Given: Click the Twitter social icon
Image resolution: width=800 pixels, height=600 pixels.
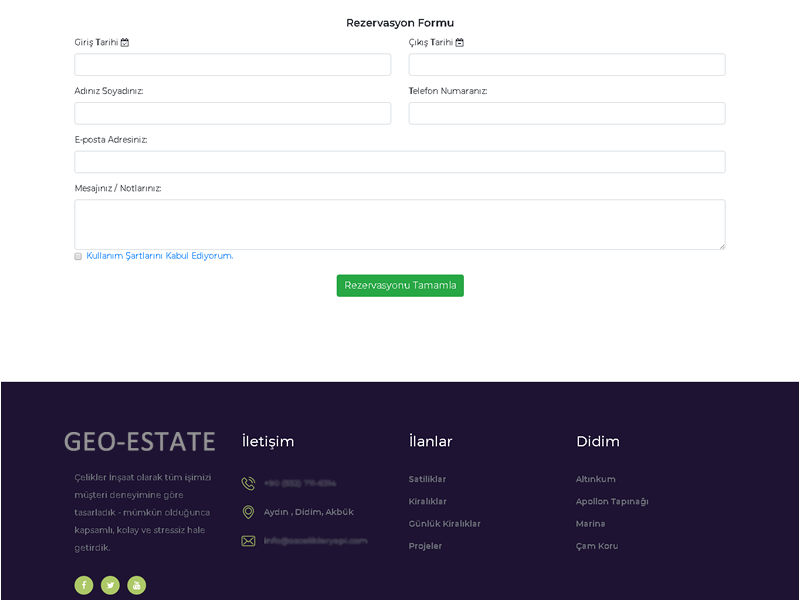Looking at the screenshot, I should pyautogui.click(x=110, y=585).
